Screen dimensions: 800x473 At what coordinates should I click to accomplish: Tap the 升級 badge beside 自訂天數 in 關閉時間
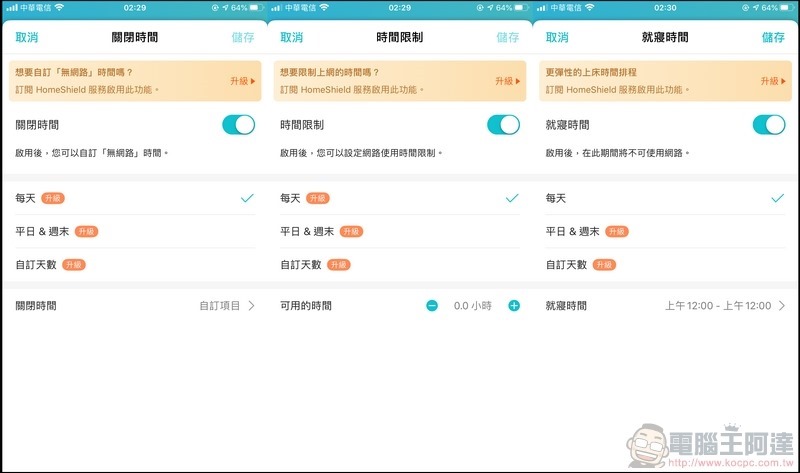pos(73,265)
